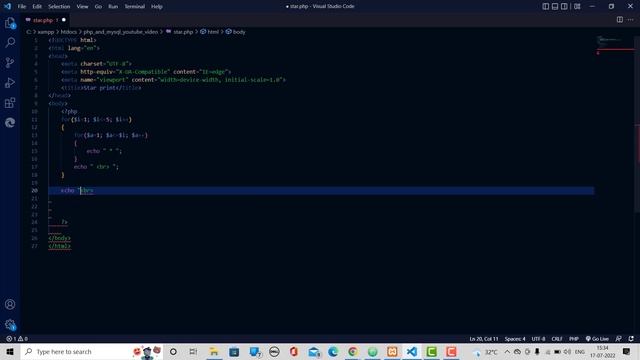Open the editor More Actions ellipsis
Viewport: 640px width, 360px height.
pos(631,20)
